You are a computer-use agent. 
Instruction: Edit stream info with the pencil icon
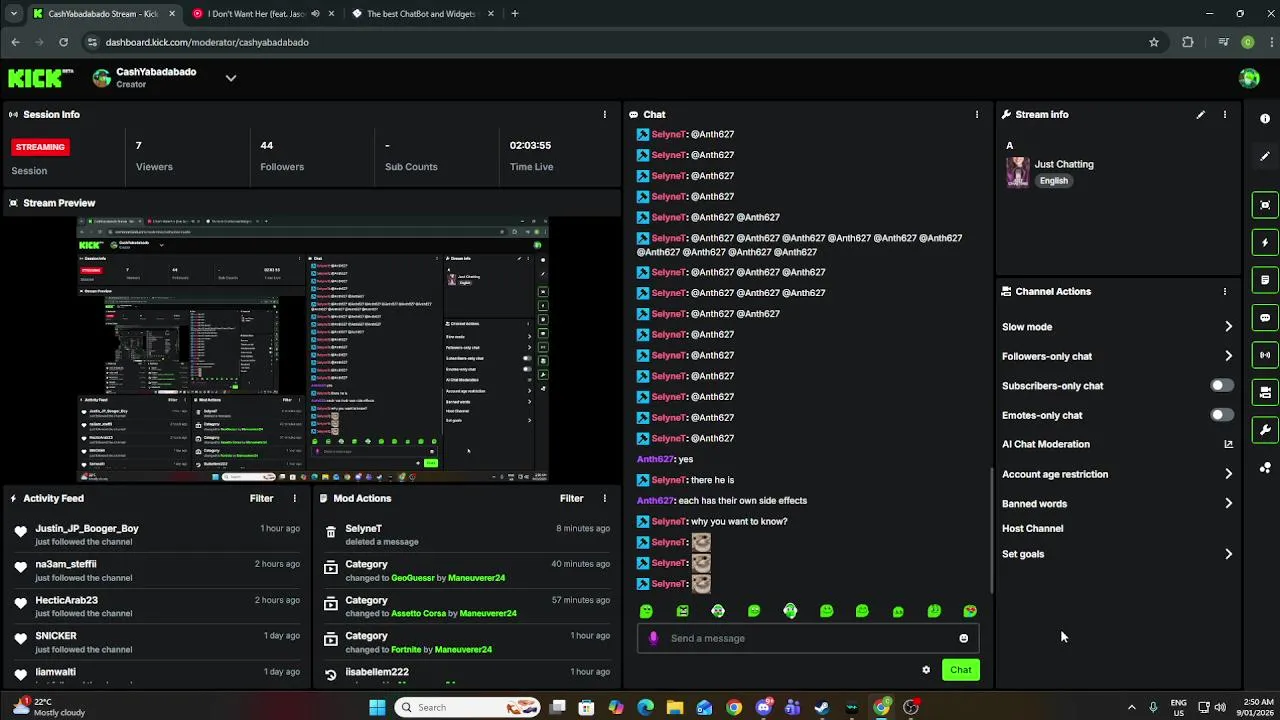click(1200, 115)
